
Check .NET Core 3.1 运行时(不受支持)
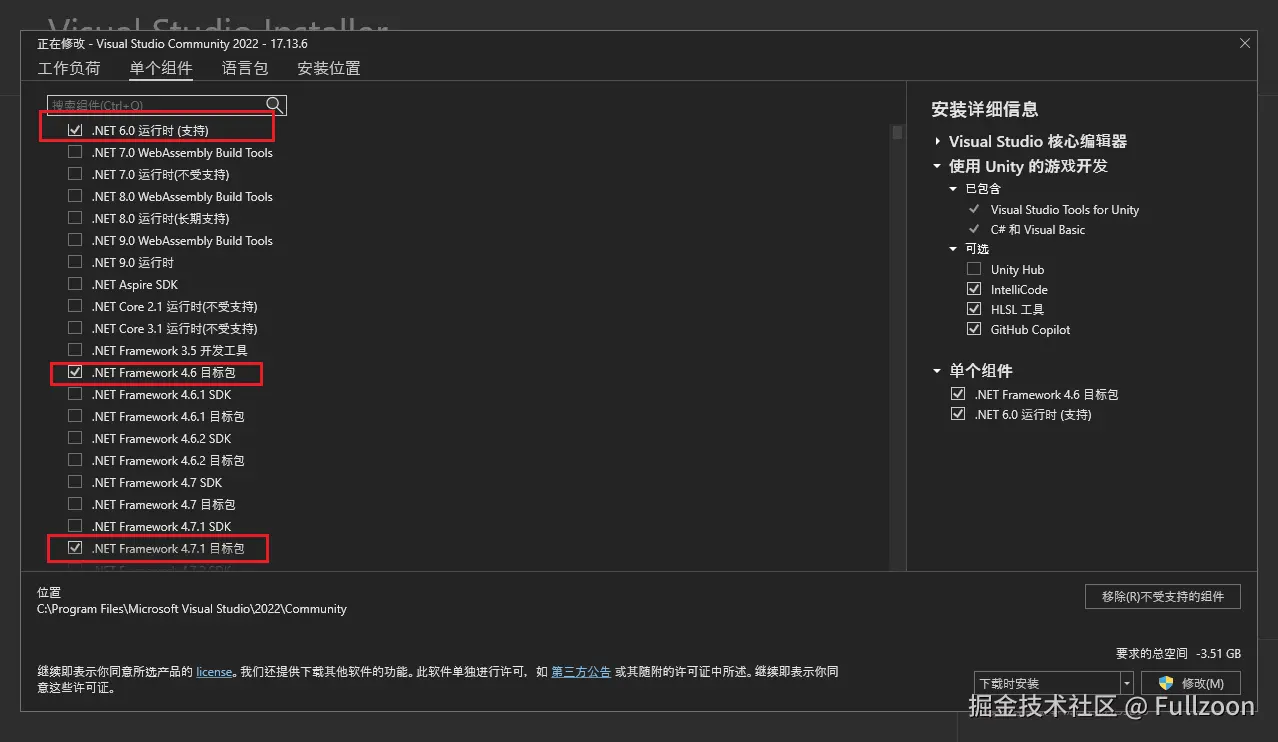[75, 329]
